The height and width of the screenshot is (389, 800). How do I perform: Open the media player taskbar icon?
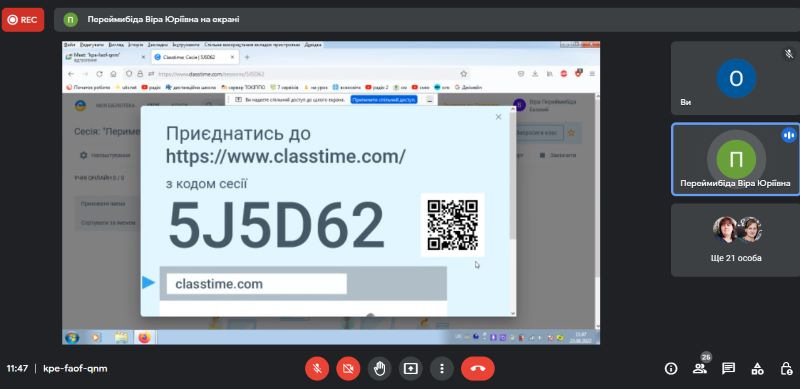pos(95,337)
